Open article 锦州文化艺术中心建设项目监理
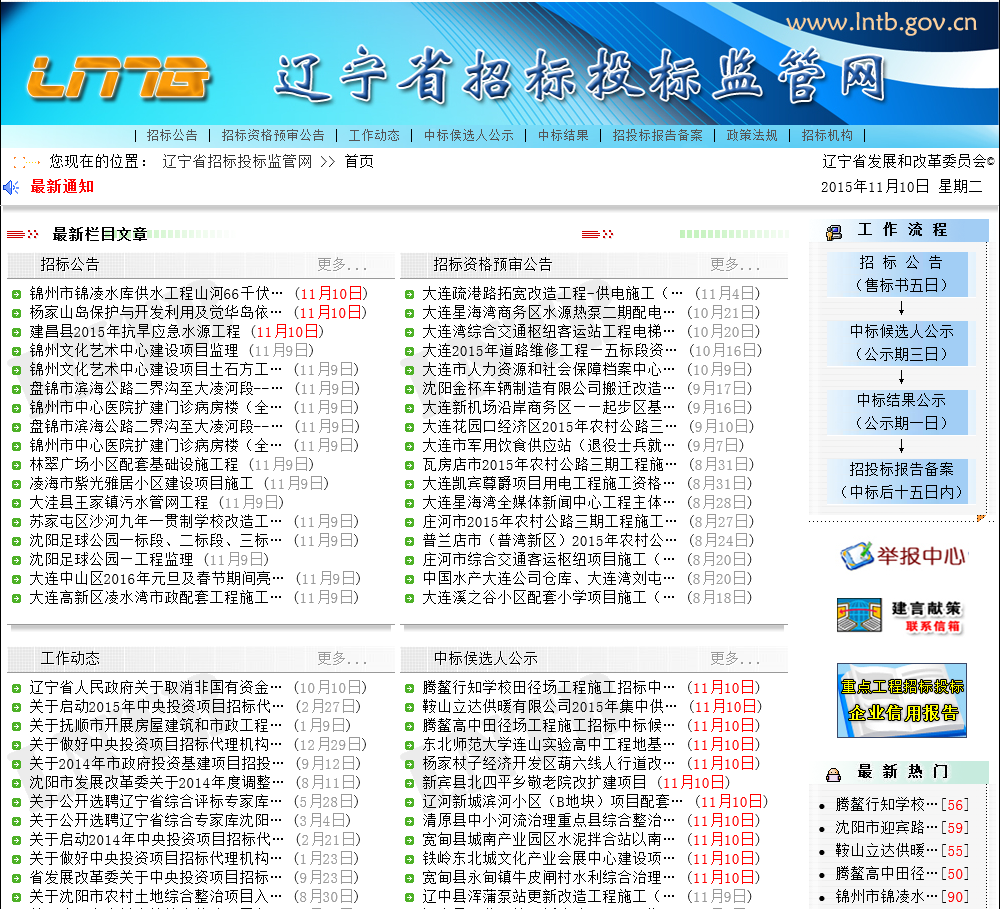This screenshot has height=909, width=1000. tap(134, 351)
